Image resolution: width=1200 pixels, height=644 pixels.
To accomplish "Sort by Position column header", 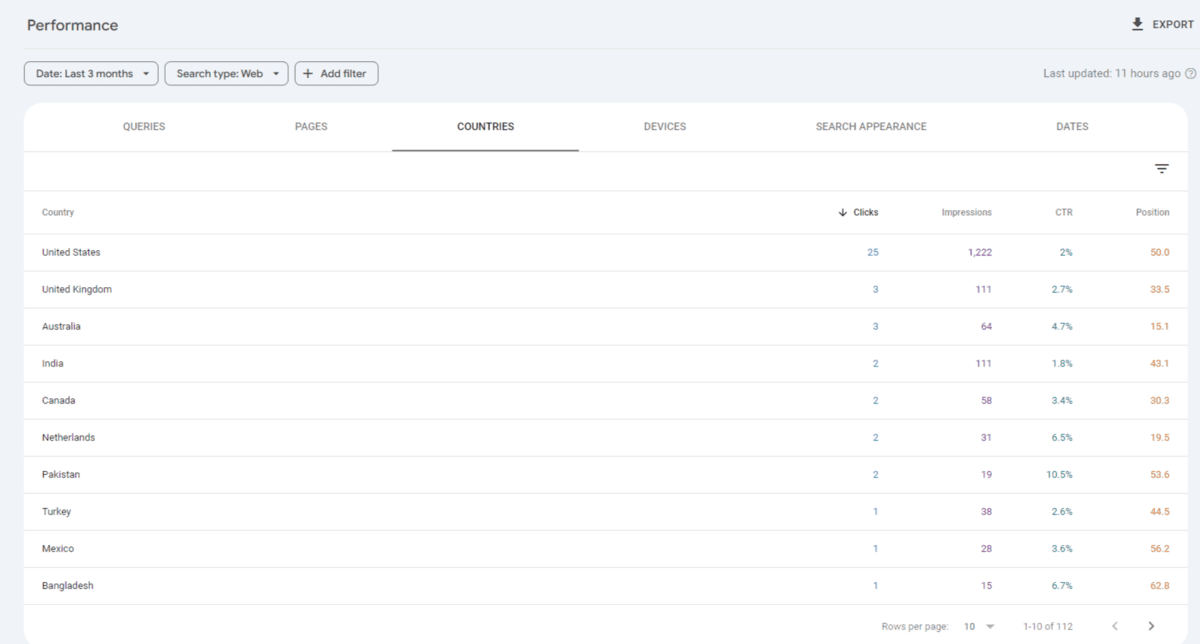I will click(1152, 213).
